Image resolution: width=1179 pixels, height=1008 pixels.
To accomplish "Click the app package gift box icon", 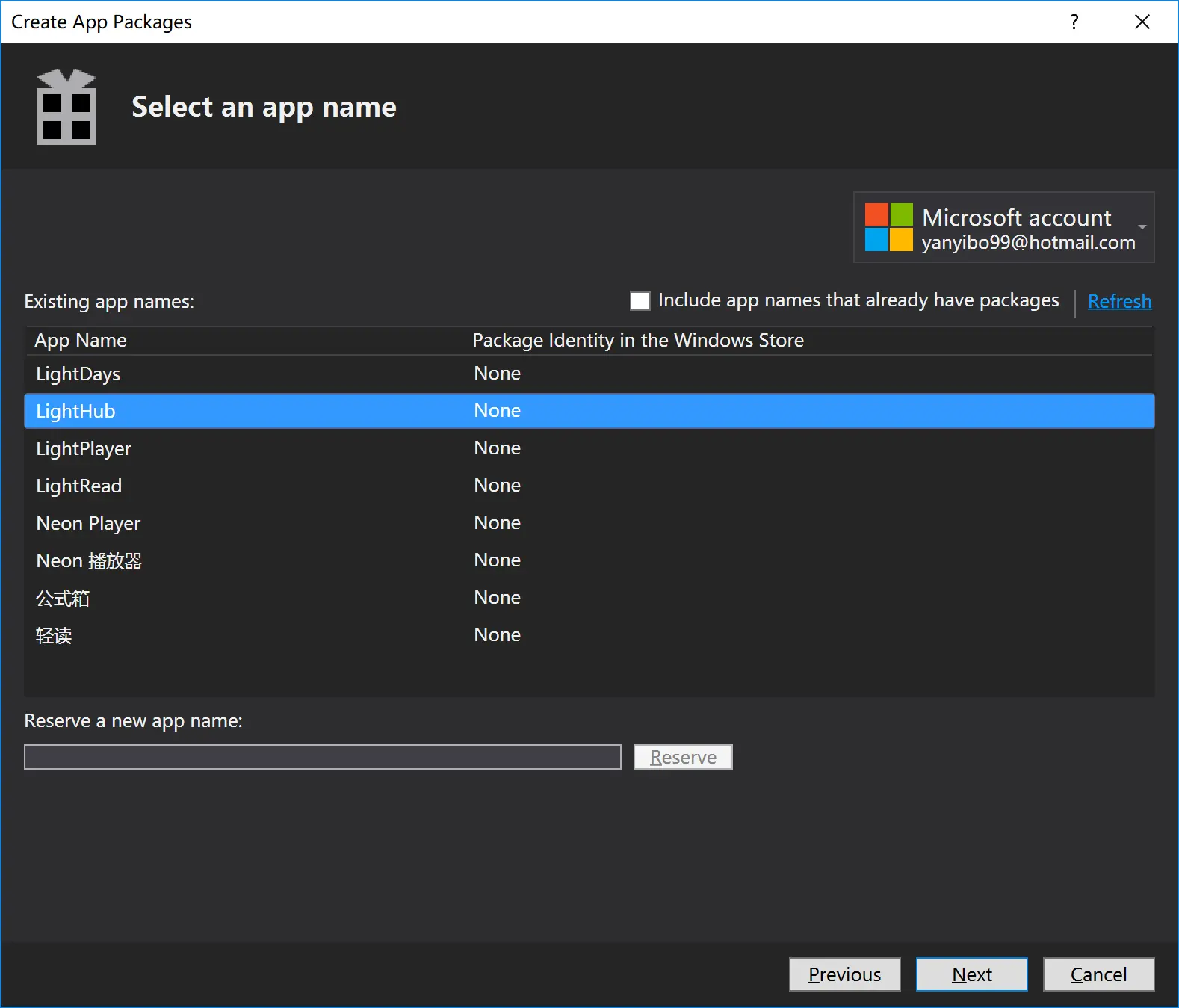I will [66, 107].
